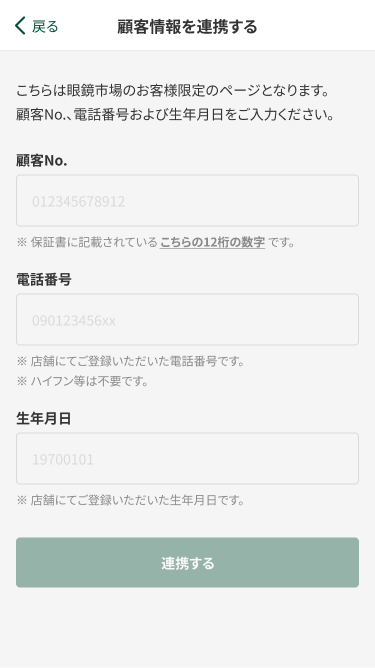Screen dimensions: 375x668
Task: Click the 戻る back text
Action: [45, 26]
